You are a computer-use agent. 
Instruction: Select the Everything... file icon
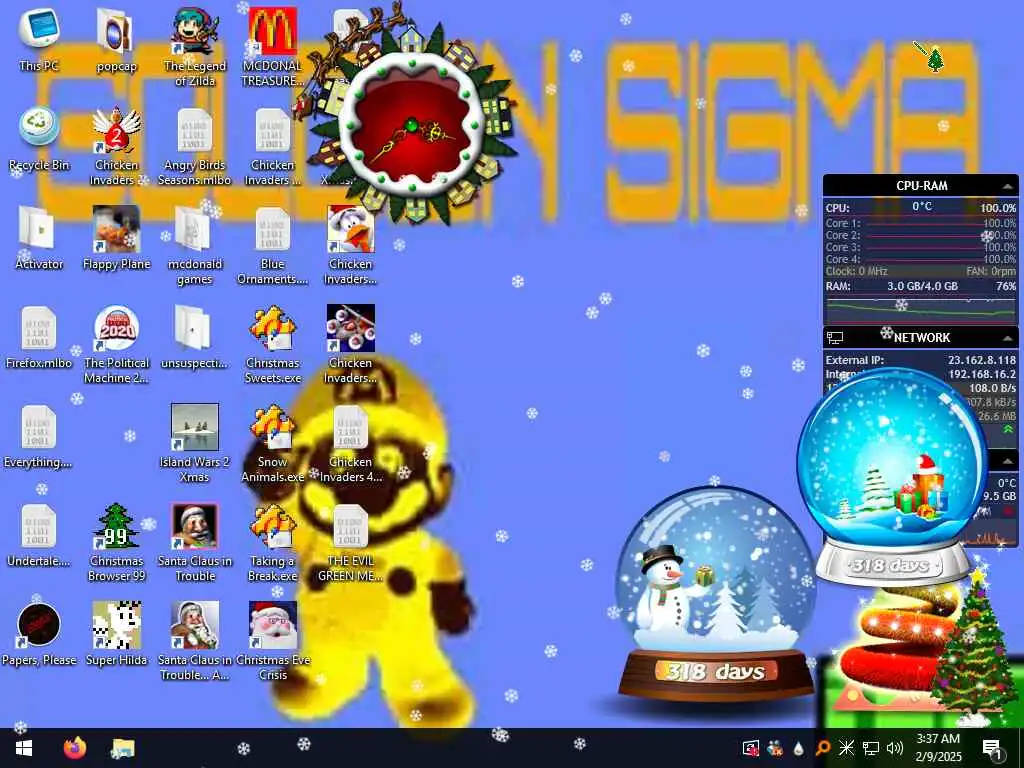(39, 437)
